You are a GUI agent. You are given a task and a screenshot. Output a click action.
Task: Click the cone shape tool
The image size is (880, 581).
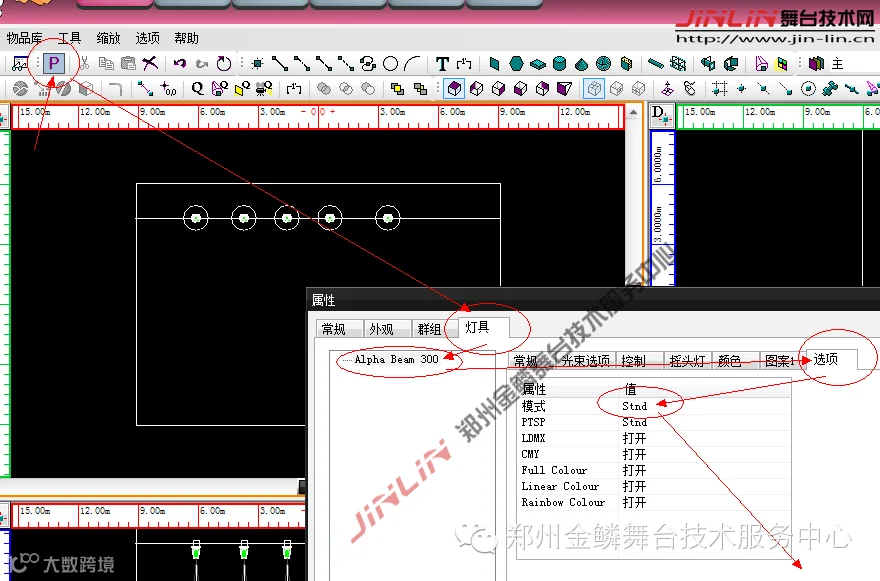point(581,64)
